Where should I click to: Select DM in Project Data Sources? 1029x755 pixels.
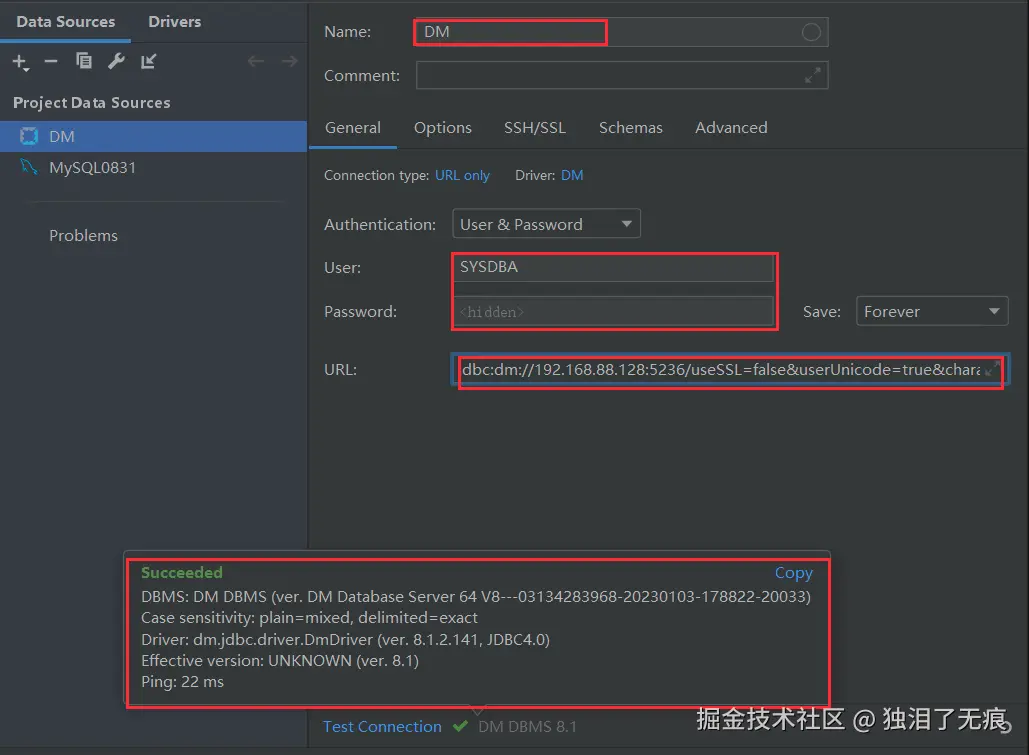coord(154,136)
